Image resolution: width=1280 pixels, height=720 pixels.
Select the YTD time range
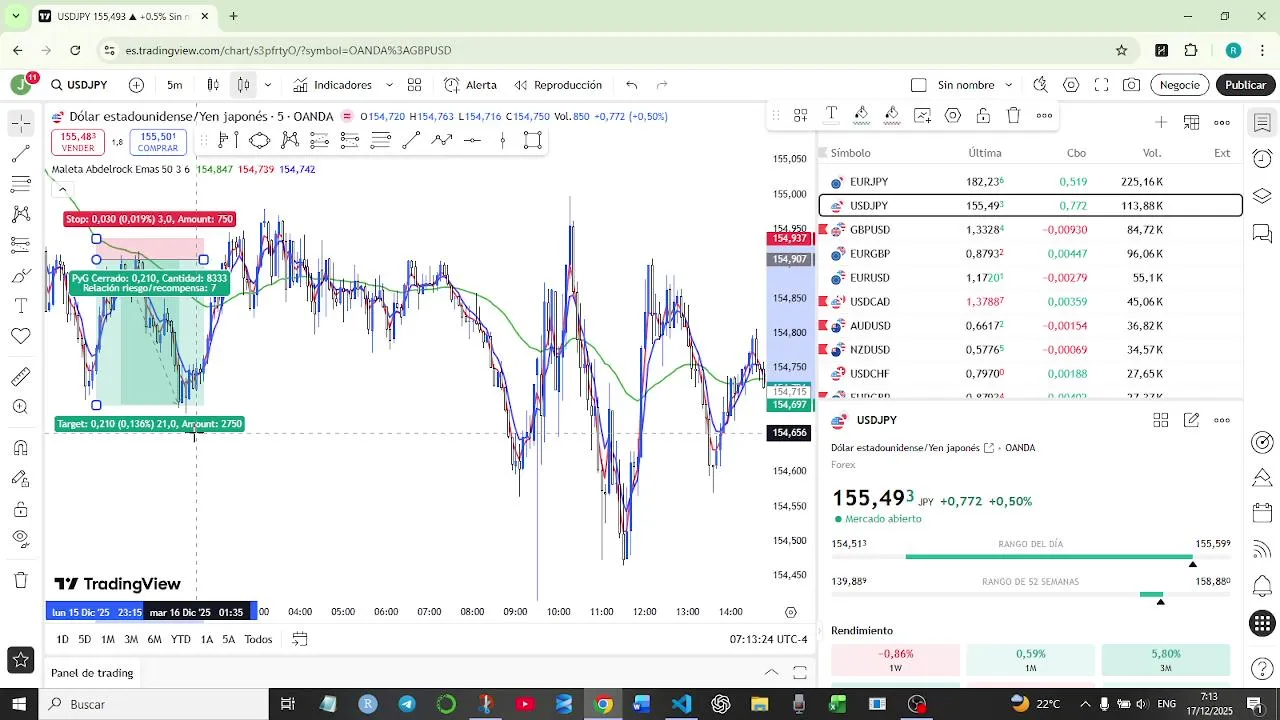[180, 639]
